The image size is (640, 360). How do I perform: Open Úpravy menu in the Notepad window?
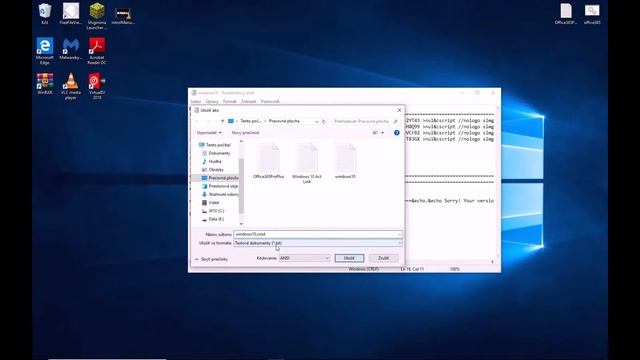[212, 101]
